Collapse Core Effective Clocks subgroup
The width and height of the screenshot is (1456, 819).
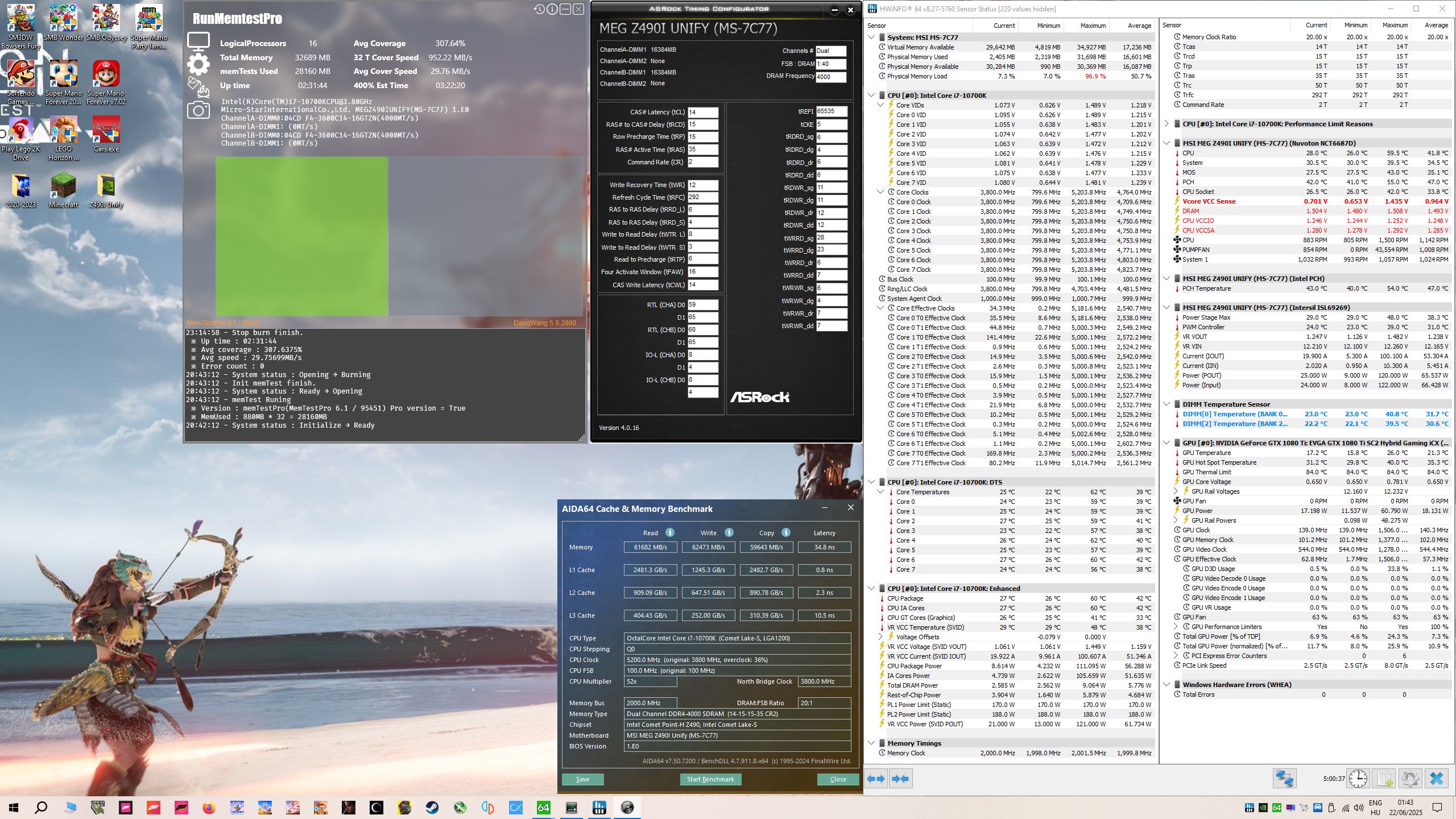point(881,308)
